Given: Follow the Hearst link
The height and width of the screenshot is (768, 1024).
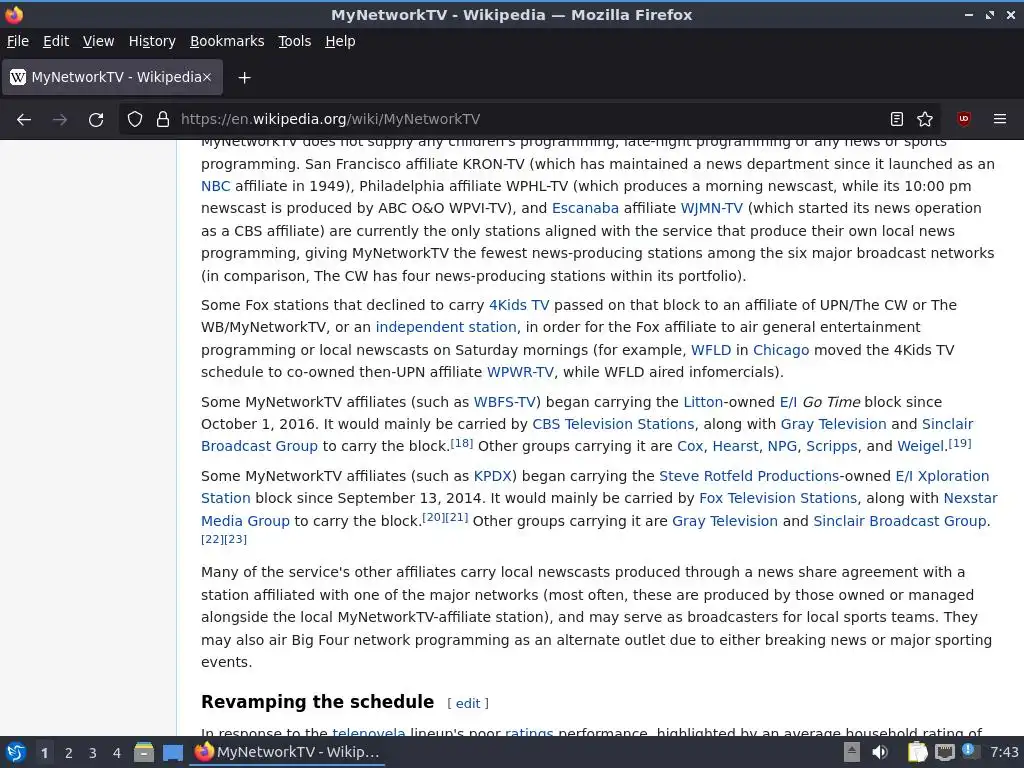Looking at the screenshot, I should [x=735, y=447].
